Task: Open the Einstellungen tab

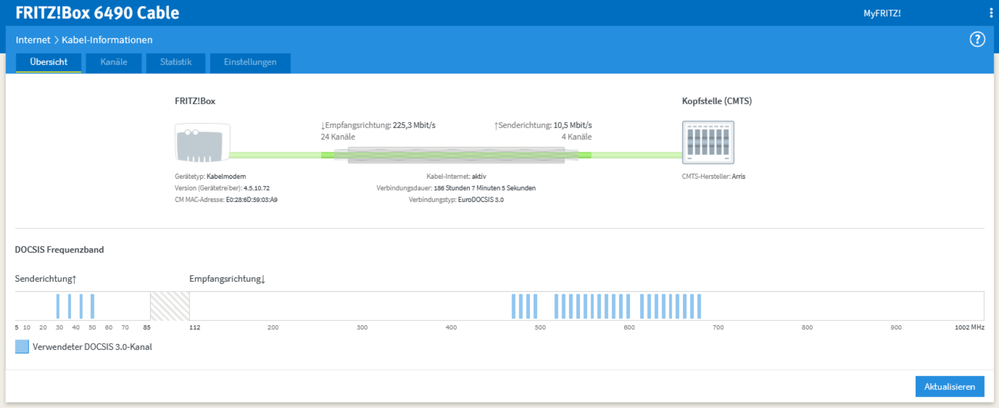Action: click(x=250, y=62)
